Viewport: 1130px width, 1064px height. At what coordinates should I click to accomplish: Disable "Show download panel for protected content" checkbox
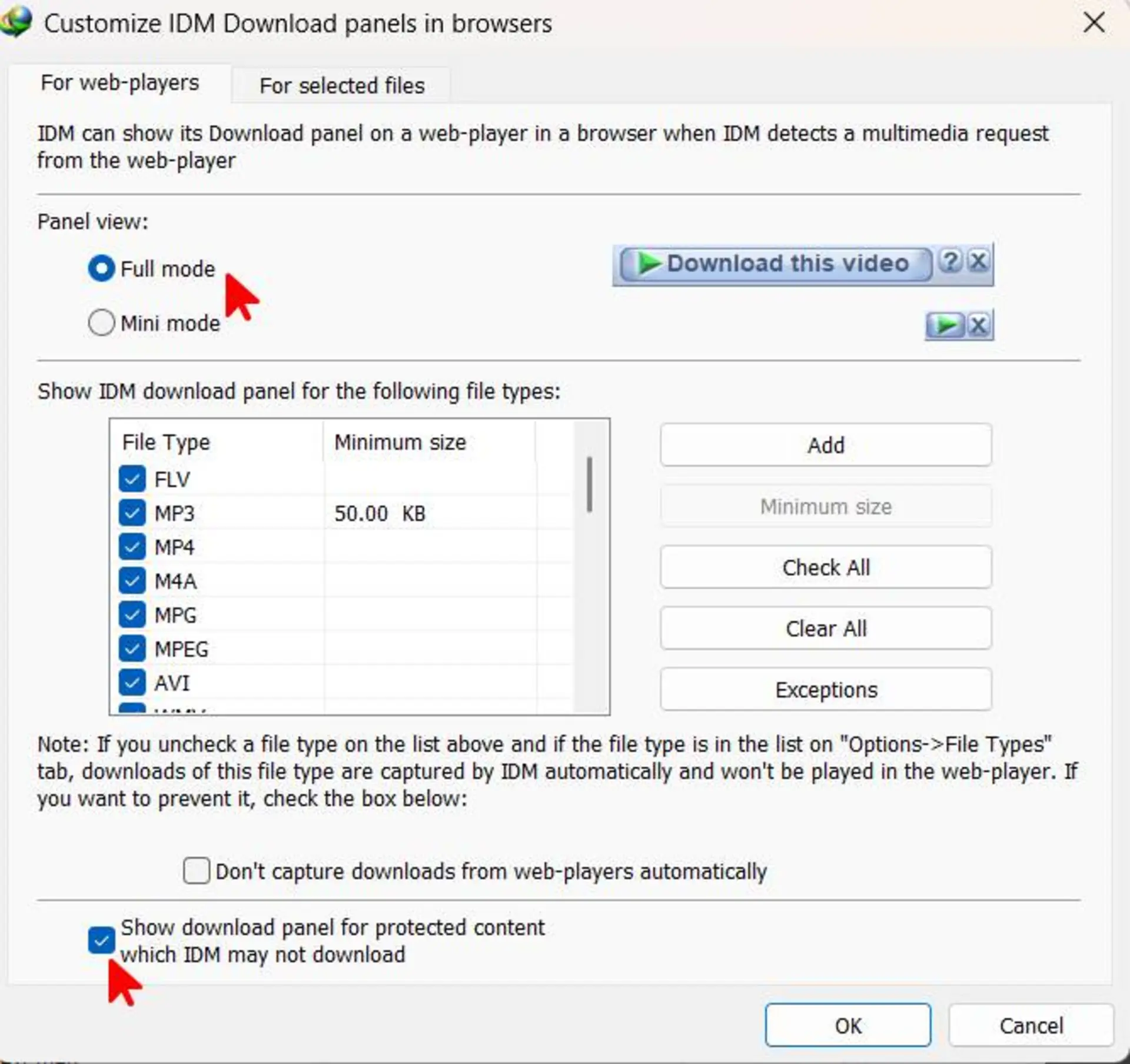coord(101,940)
